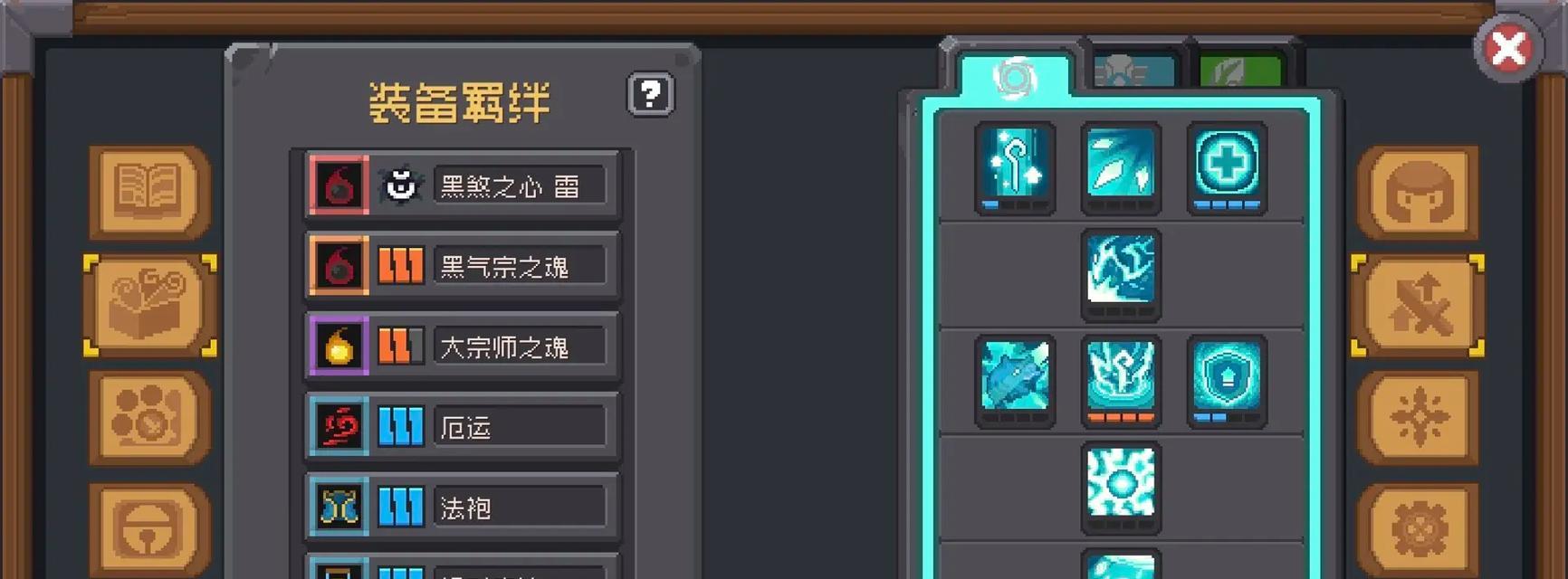Switch to the skull middle tab

point(1134,70)
